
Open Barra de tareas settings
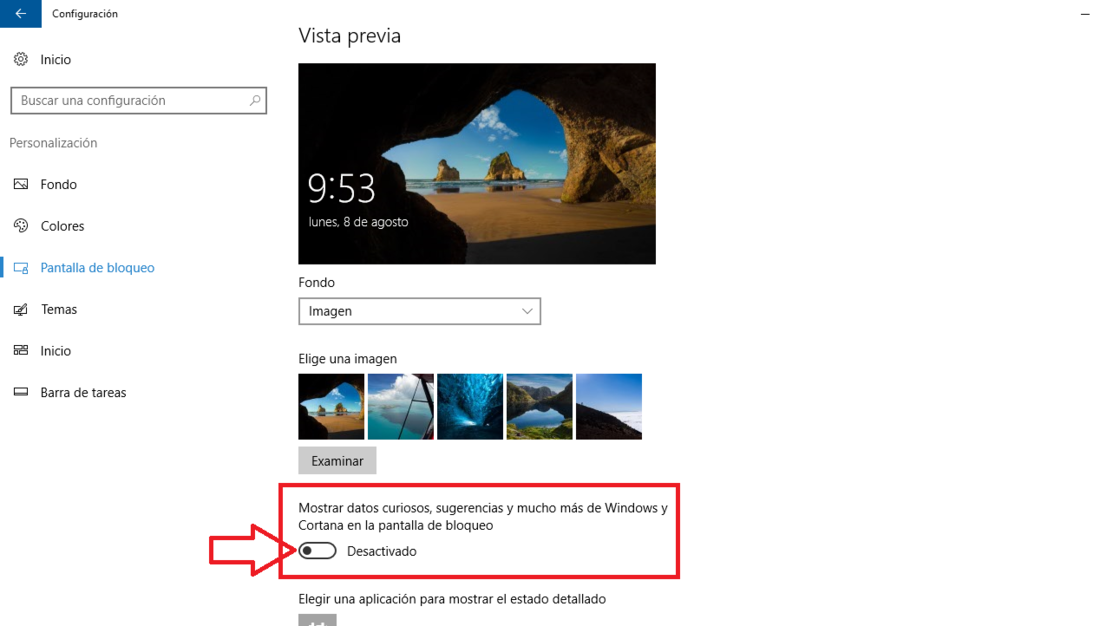click(x=83, y=392)
